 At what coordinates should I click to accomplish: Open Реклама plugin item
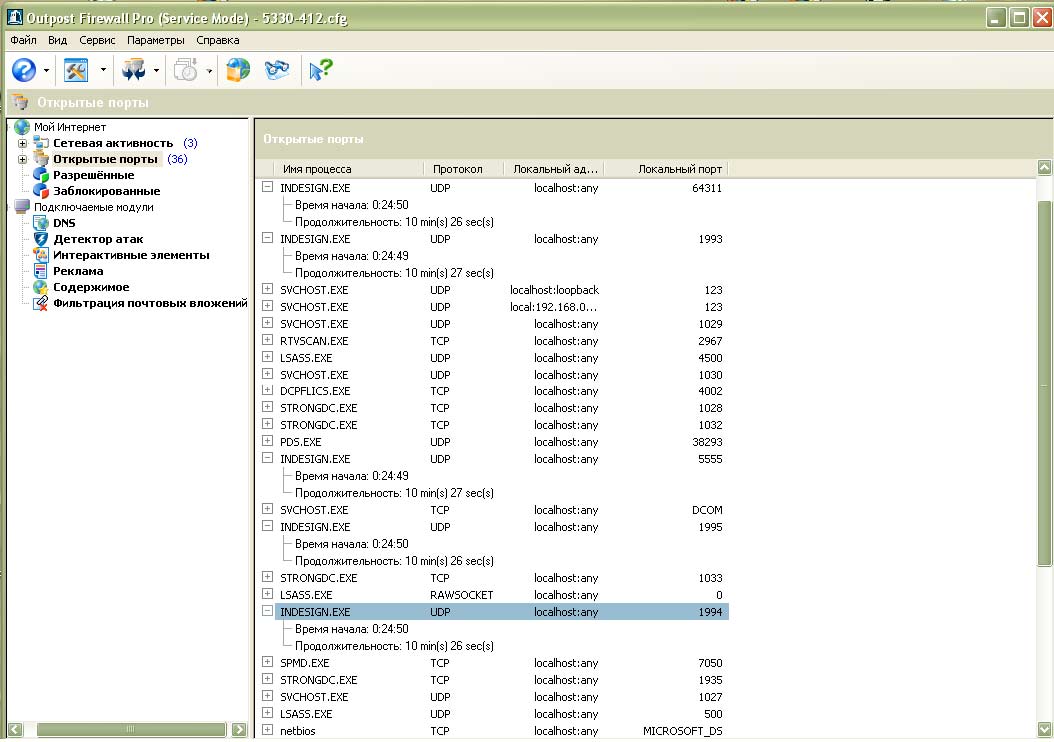point(78,272)
